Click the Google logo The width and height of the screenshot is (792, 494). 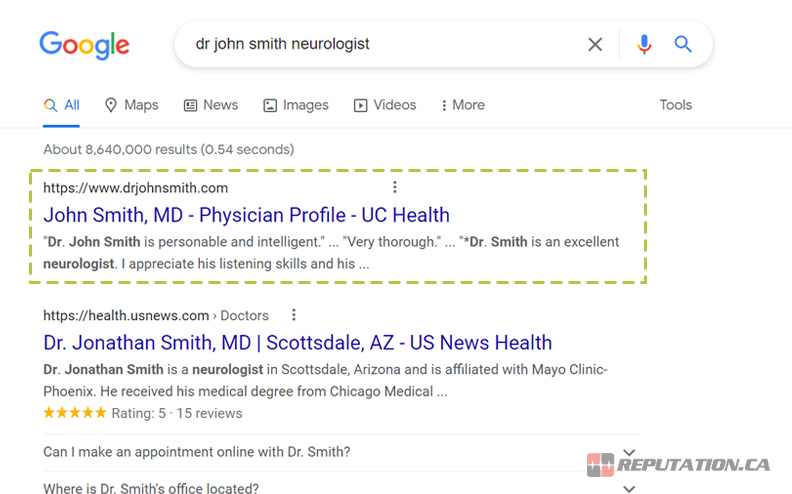(84, 45)
